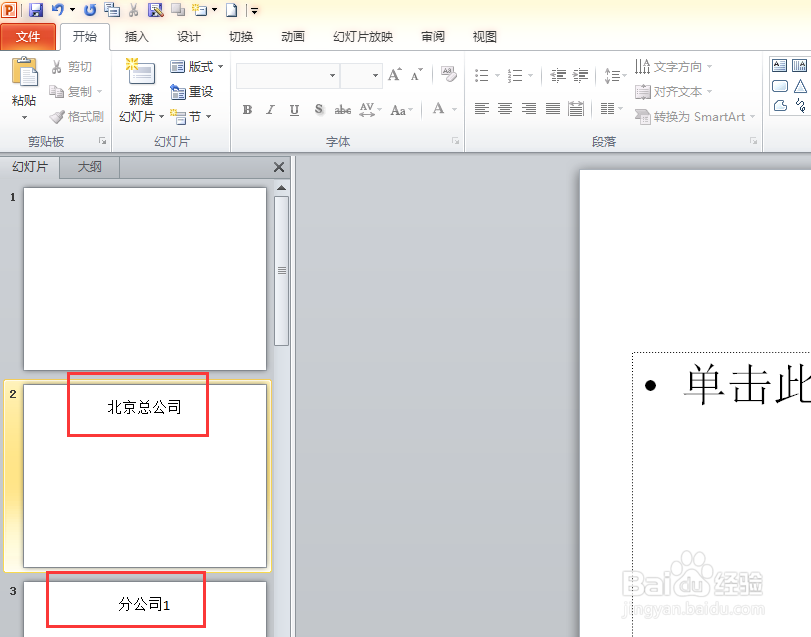Open the File (文件) tab
This screenshot has height=637, width=811.
tap(28, 37)
